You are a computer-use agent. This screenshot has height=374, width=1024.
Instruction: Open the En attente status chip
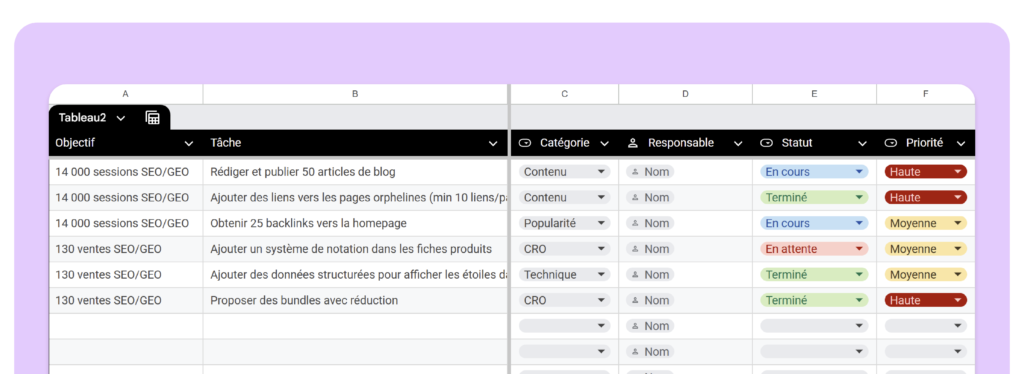pyautogui.click(x=814, y=249)
